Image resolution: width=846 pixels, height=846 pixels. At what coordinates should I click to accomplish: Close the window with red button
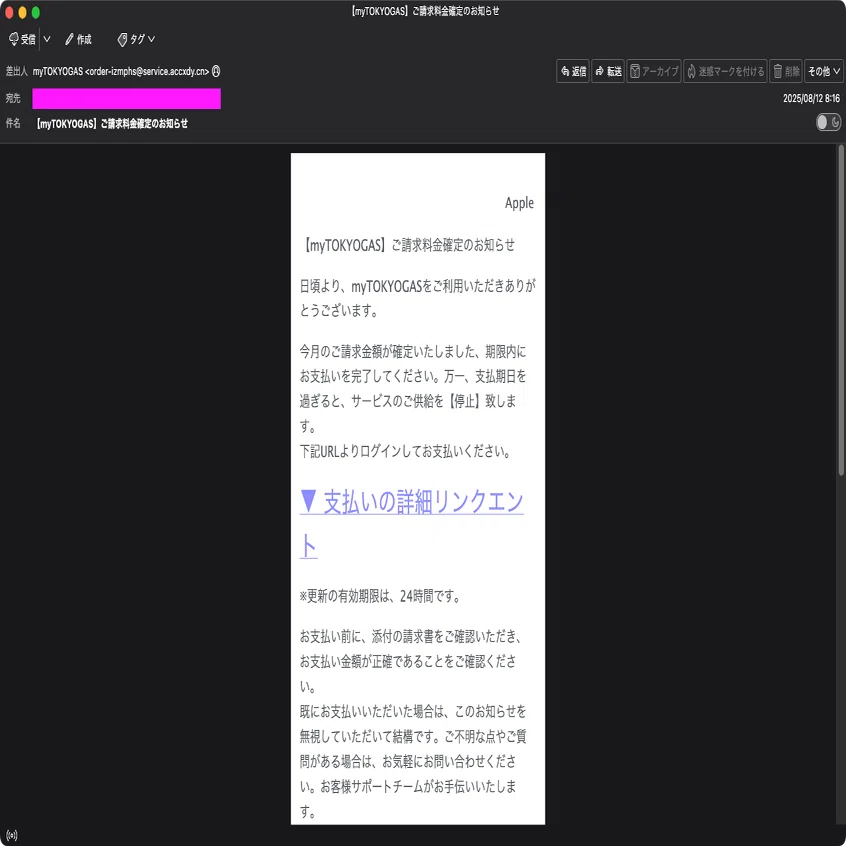[9, 12]
